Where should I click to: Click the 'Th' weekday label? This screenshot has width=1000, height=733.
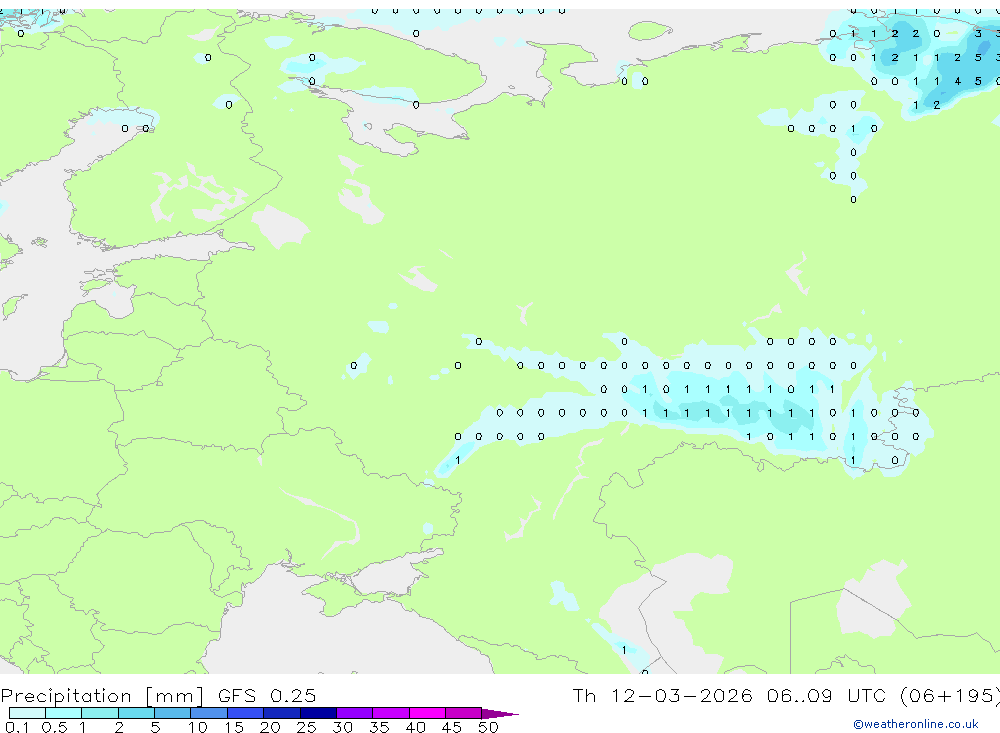pos(584,695)
